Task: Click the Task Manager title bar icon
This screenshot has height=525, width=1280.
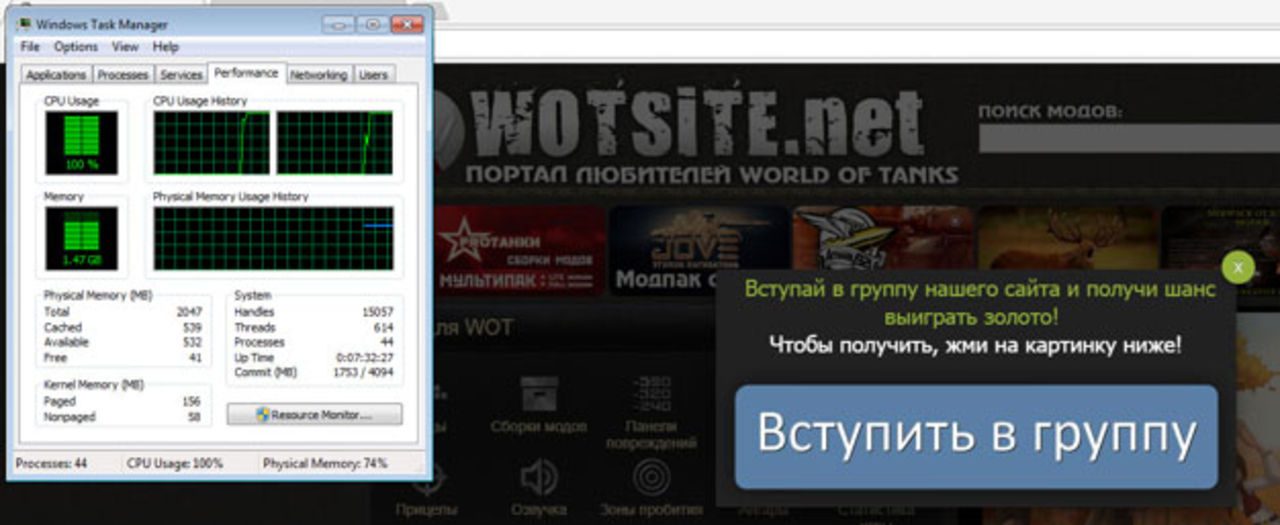Action: pos(23,24)
